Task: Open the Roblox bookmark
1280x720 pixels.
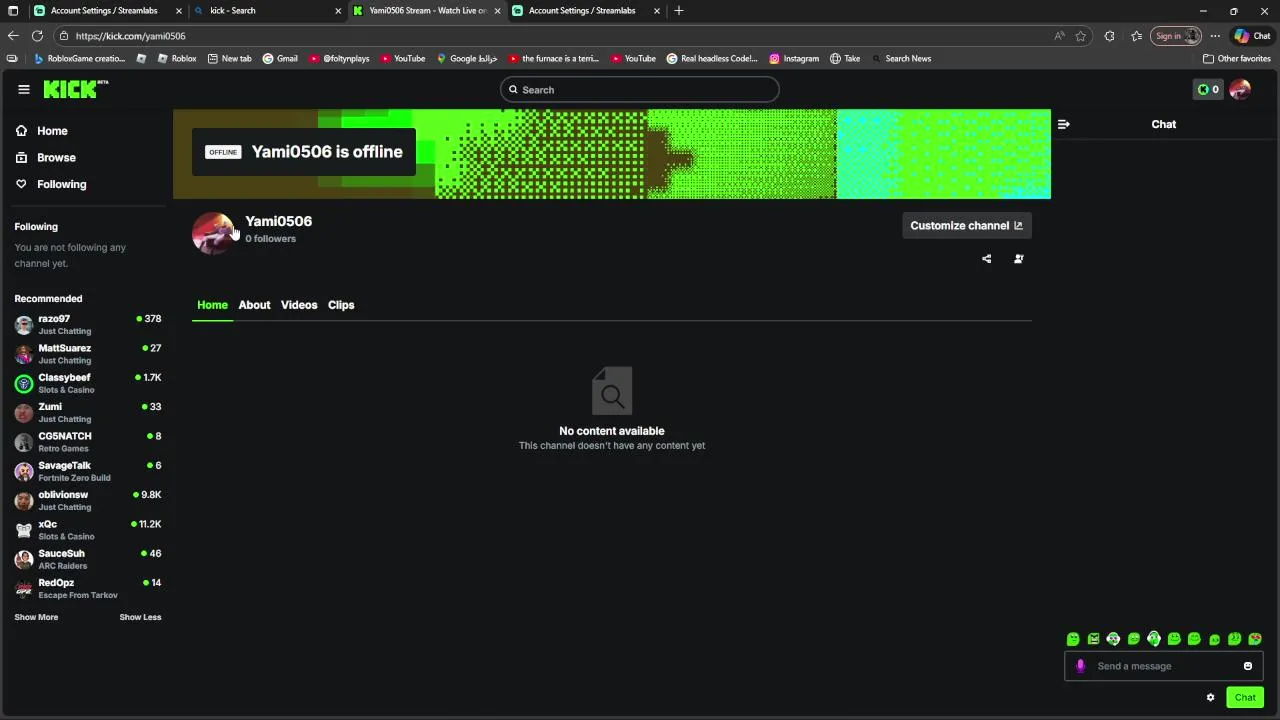Action: click(176, 58)
